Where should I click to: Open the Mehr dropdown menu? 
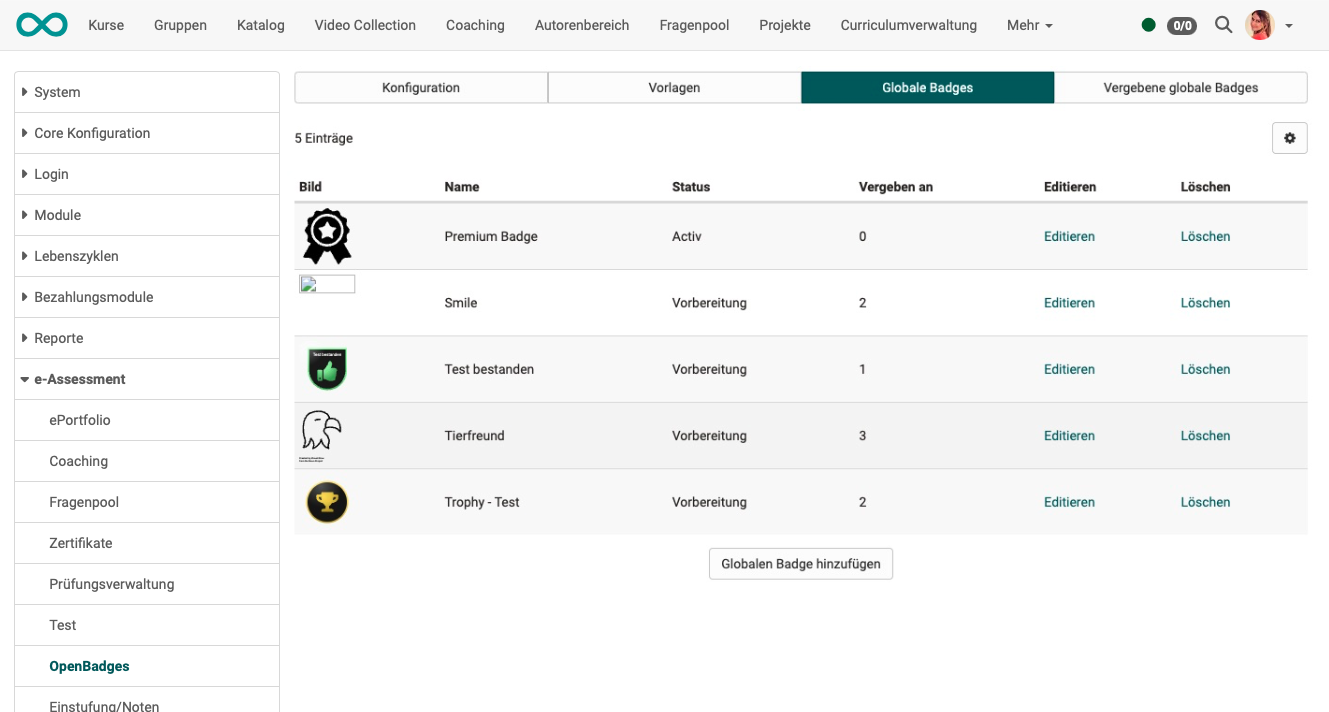[x=1029, y=24]
